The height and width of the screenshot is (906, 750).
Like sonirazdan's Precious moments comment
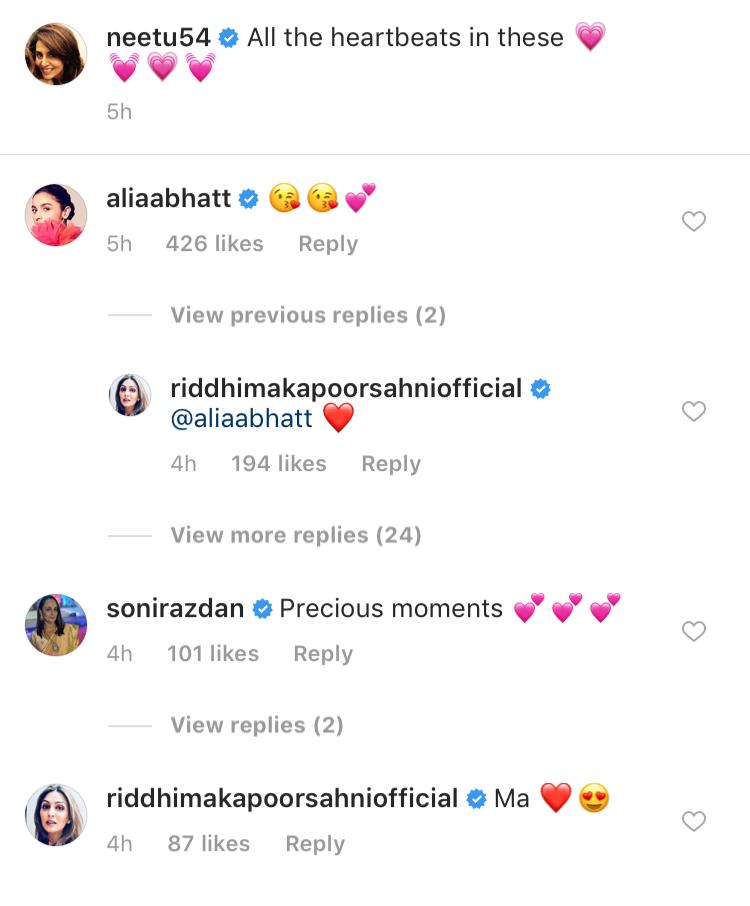click(694, 631)
